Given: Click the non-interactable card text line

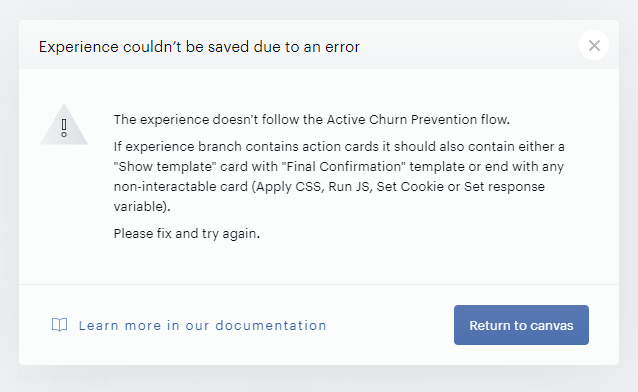Looking at the screenshot, I should 329,186.
